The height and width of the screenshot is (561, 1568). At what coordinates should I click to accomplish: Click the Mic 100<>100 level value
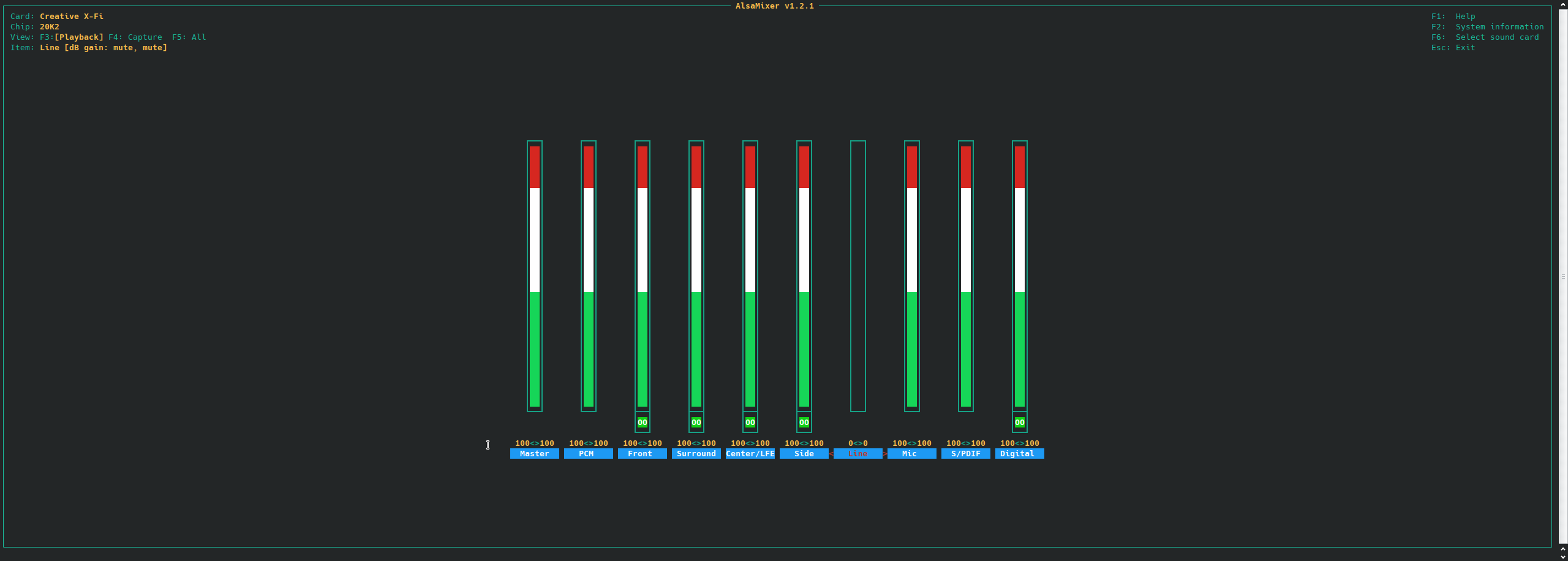point(911,443)
